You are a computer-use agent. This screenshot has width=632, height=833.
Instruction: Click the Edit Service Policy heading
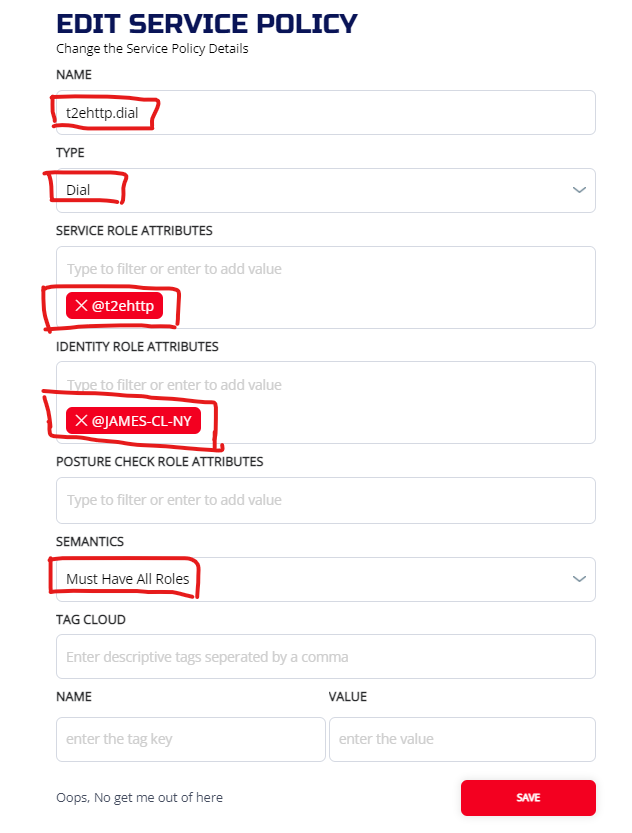(x=207, y=23)
